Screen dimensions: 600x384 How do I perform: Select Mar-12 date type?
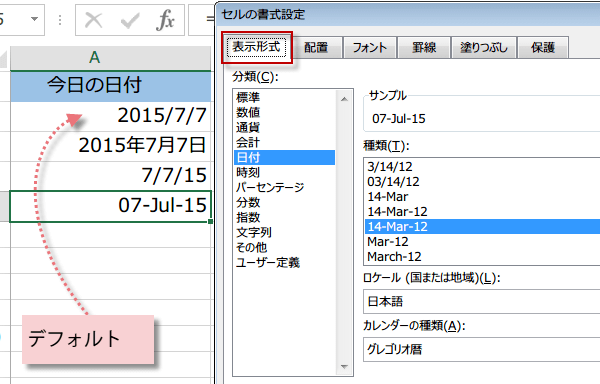click(482, 242)
